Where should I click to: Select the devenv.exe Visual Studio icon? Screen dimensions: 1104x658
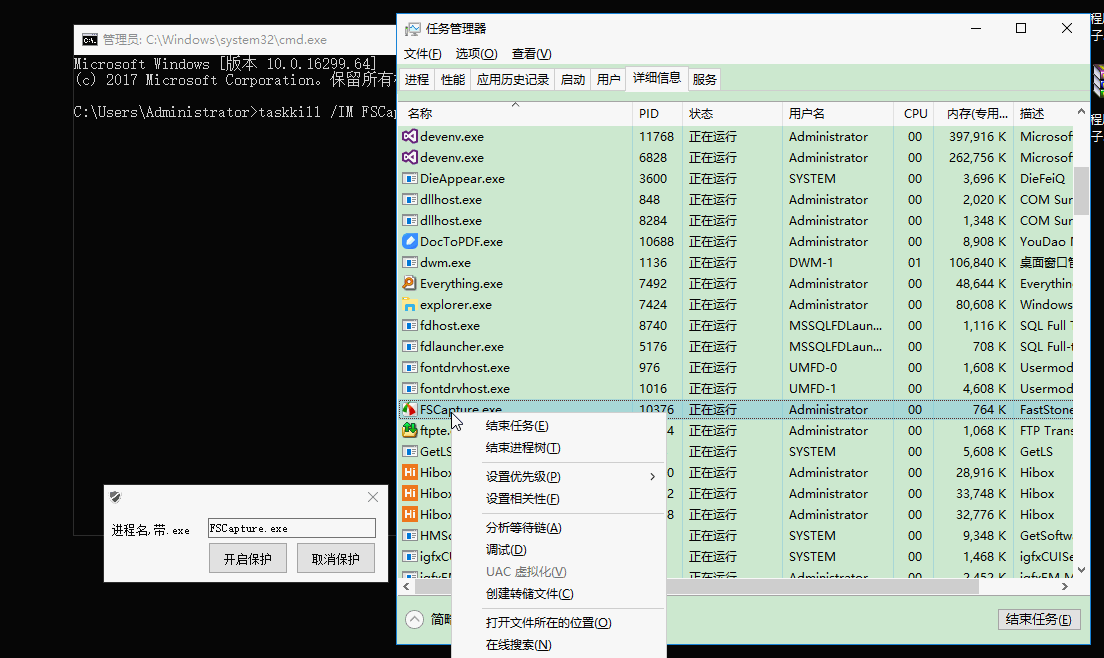[410, 136]
